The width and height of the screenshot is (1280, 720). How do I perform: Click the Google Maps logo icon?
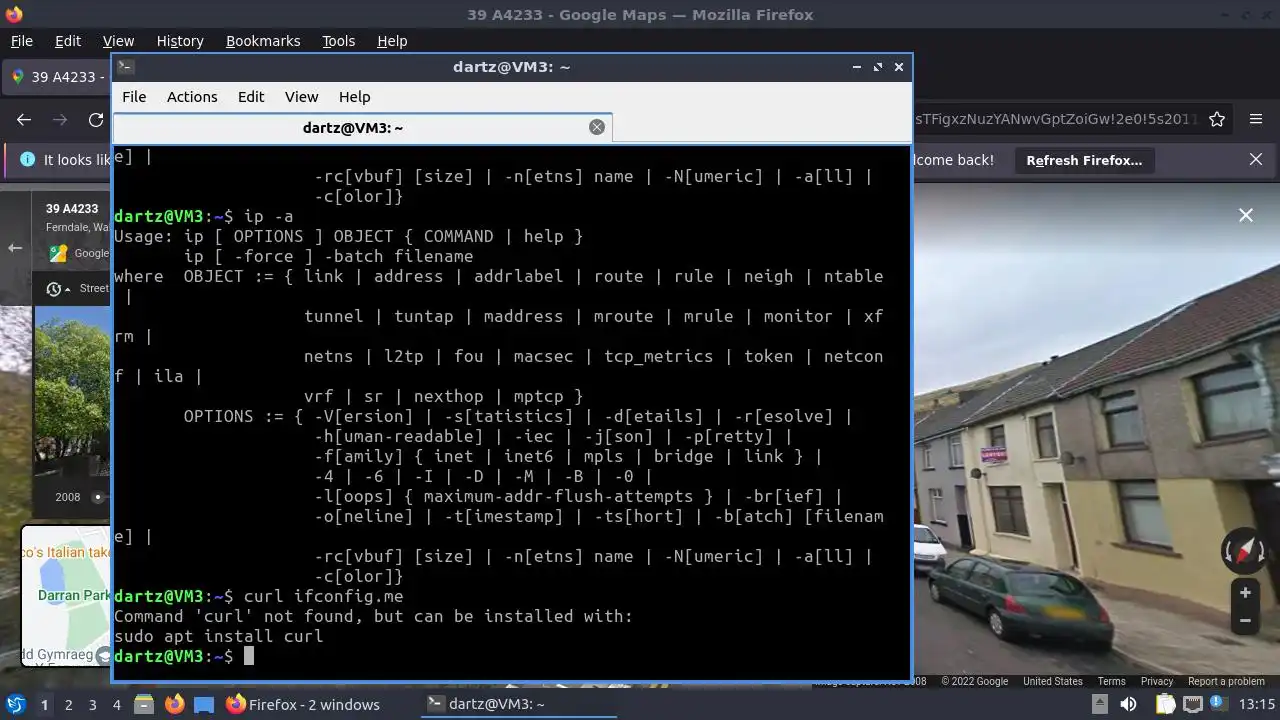(x=59, y=254)
